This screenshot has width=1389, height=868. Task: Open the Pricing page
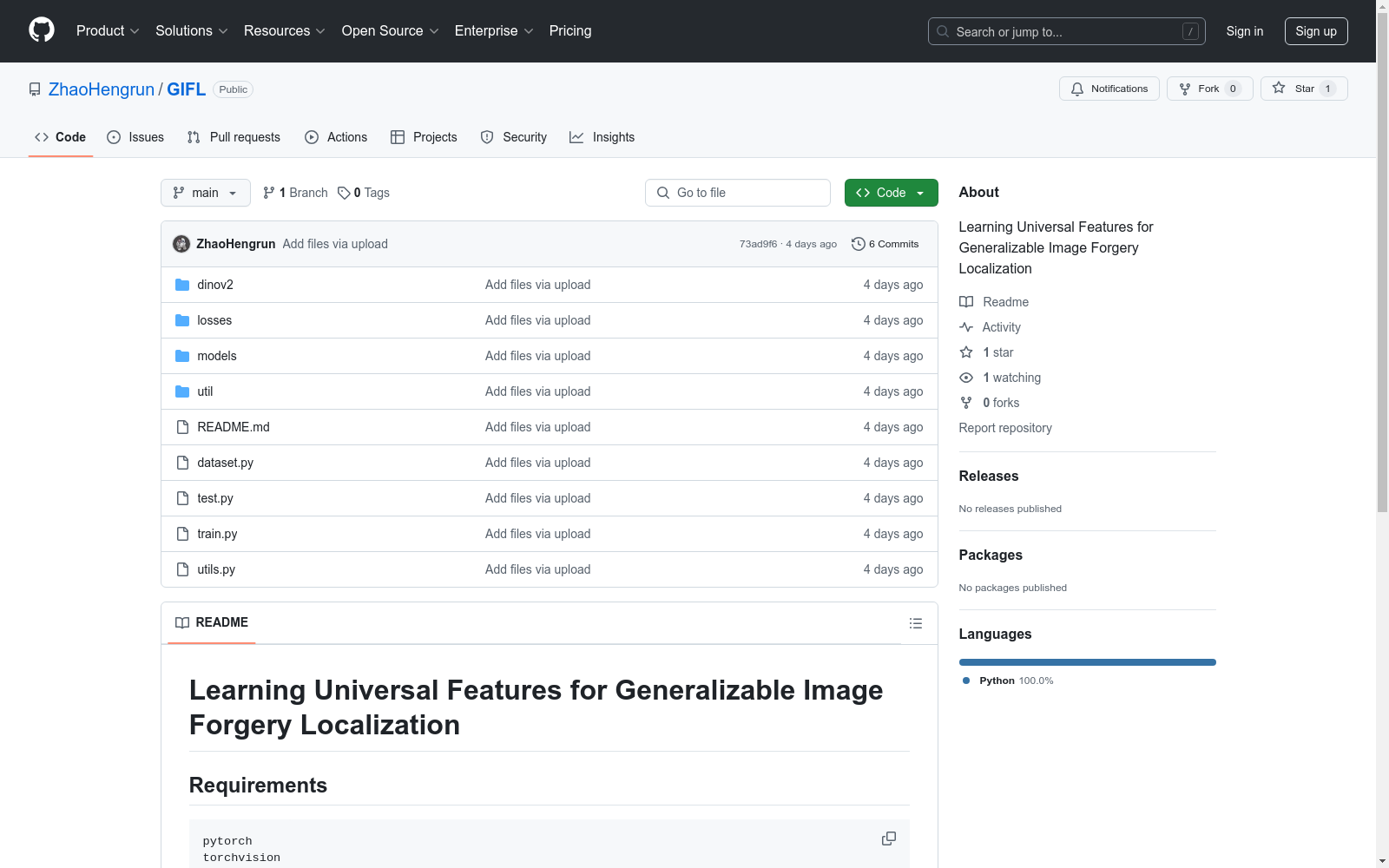[x=570, y=31]
